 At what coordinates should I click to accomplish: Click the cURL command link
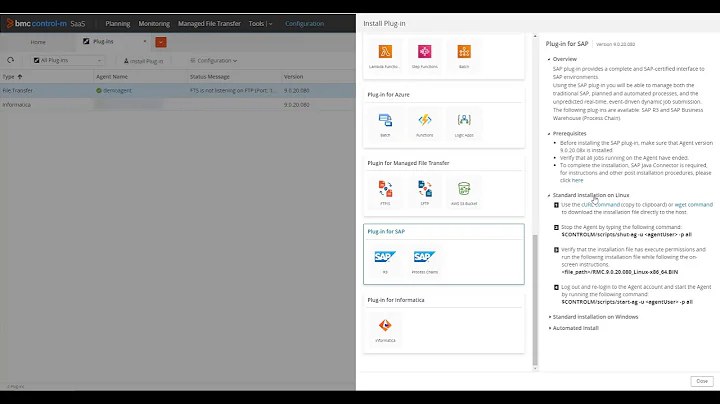click(x=601, y=205)
